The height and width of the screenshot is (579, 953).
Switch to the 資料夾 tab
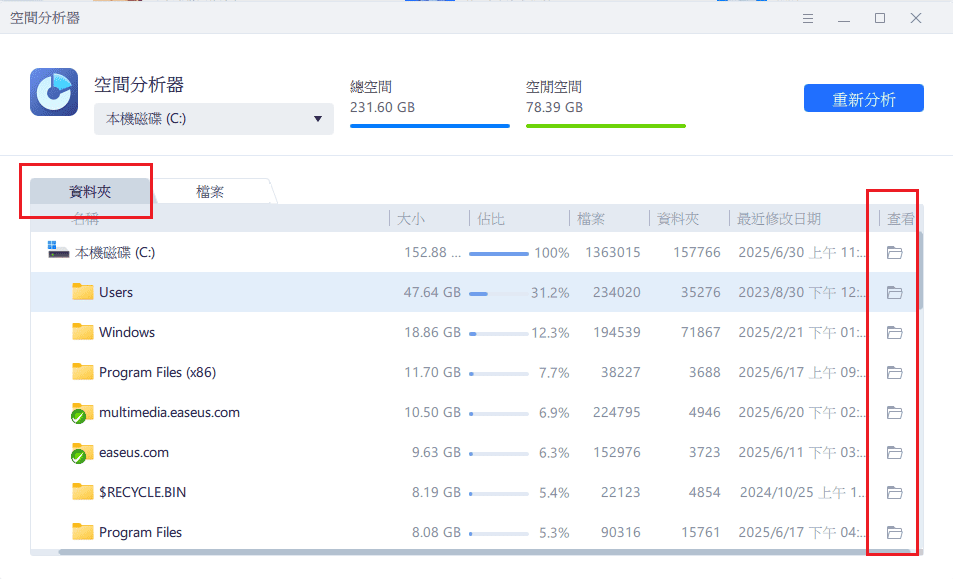coord(89,191)
